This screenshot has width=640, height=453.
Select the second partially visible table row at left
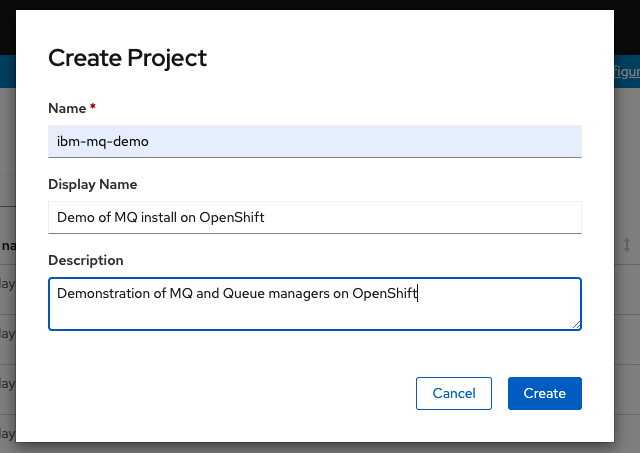7,333
